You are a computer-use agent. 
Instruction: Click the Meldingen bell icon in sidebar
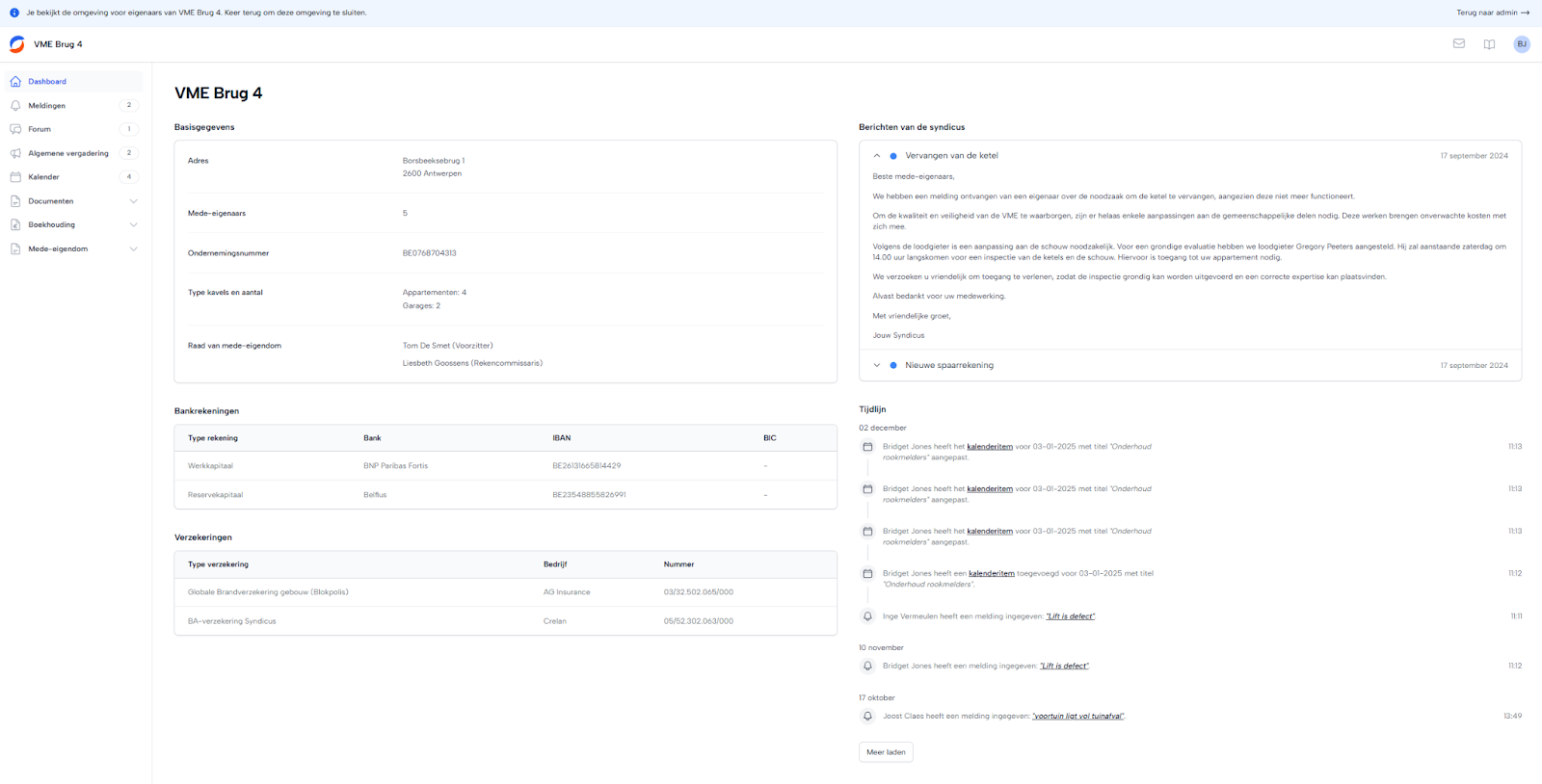coord(15,106)
